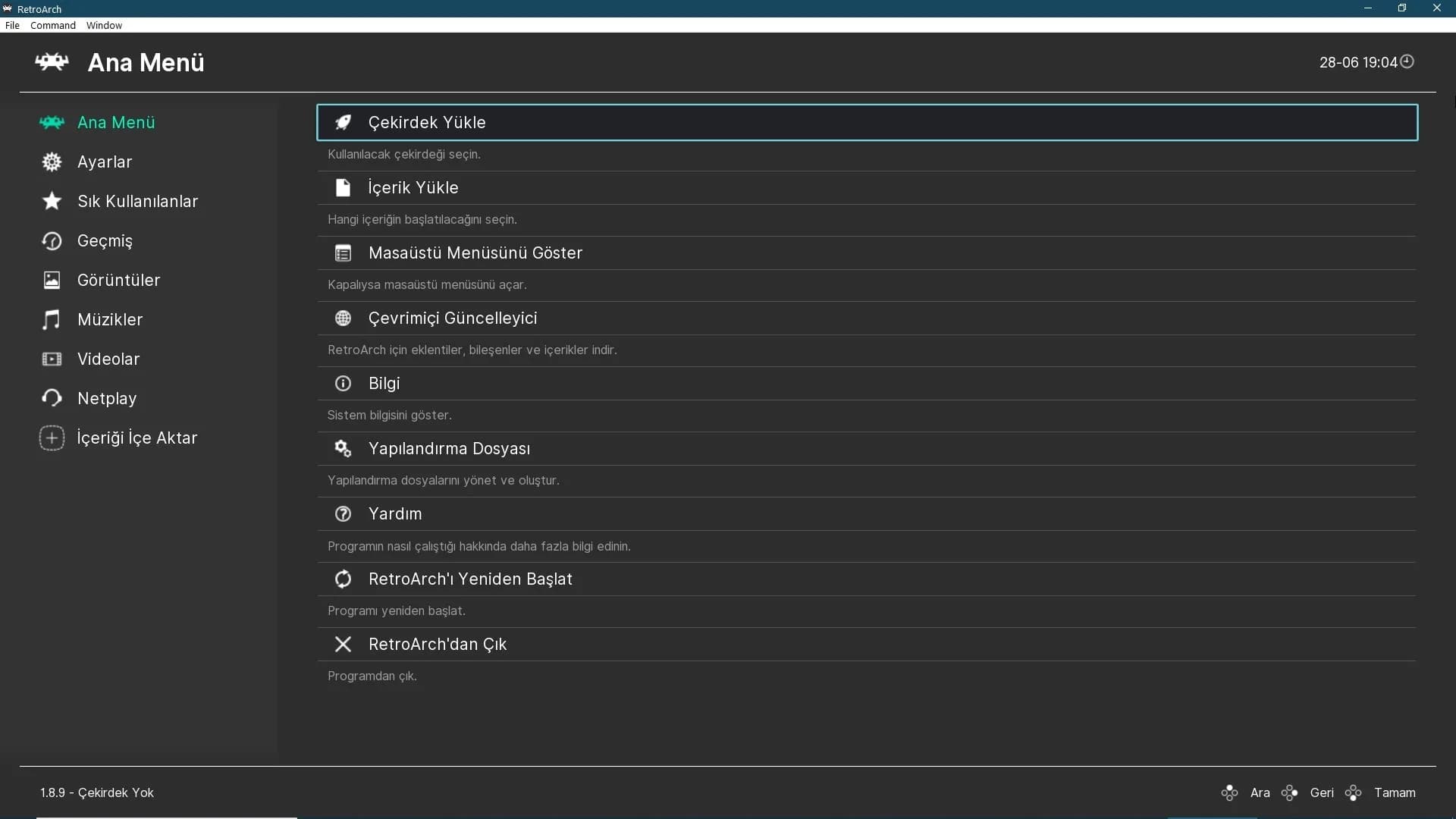Open the File menu
The image size is (1456, 819).
click(x=12, y=25)
